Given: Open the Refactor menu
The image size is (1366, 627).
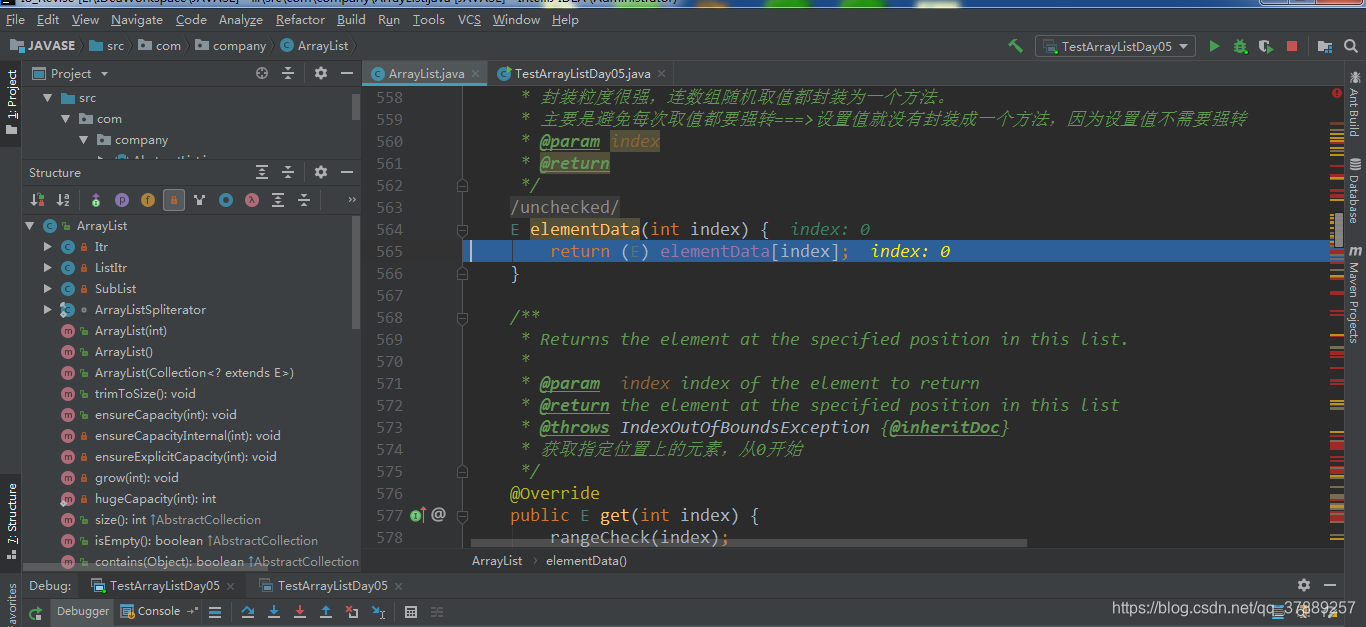Looking at the screenshot, I should click(300, 19).
